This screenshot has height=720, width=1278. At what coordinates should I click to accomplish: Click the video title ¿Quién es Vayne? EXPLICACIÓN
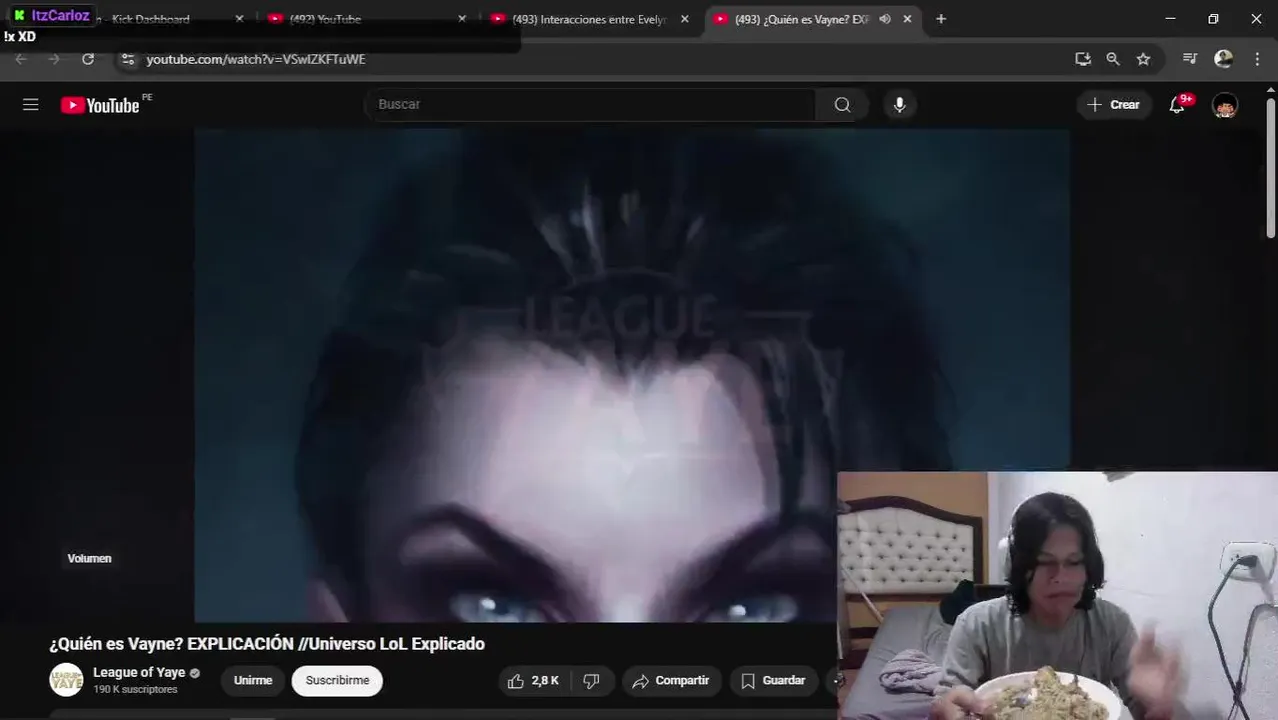tap(267, 644)
